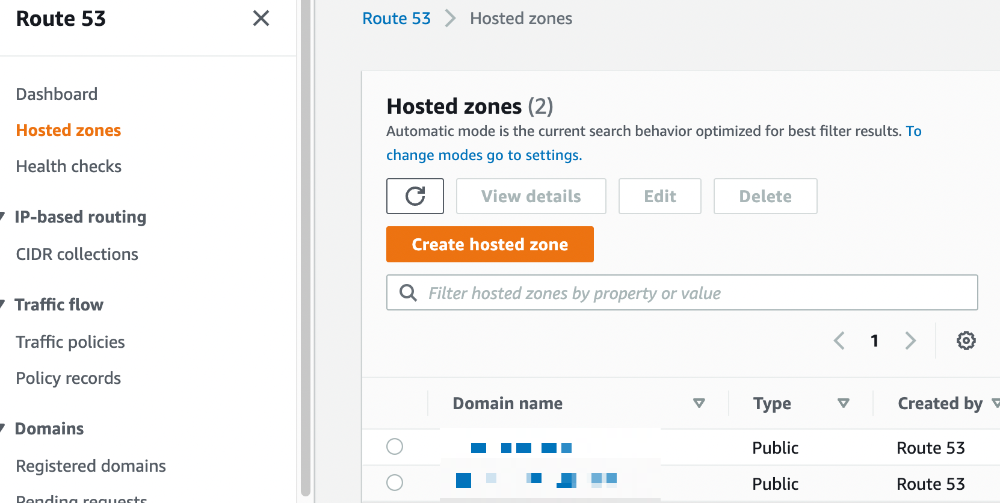Click the Hosted zones breadcrumb text
The image size is (1000, 503).
(521, 18)
